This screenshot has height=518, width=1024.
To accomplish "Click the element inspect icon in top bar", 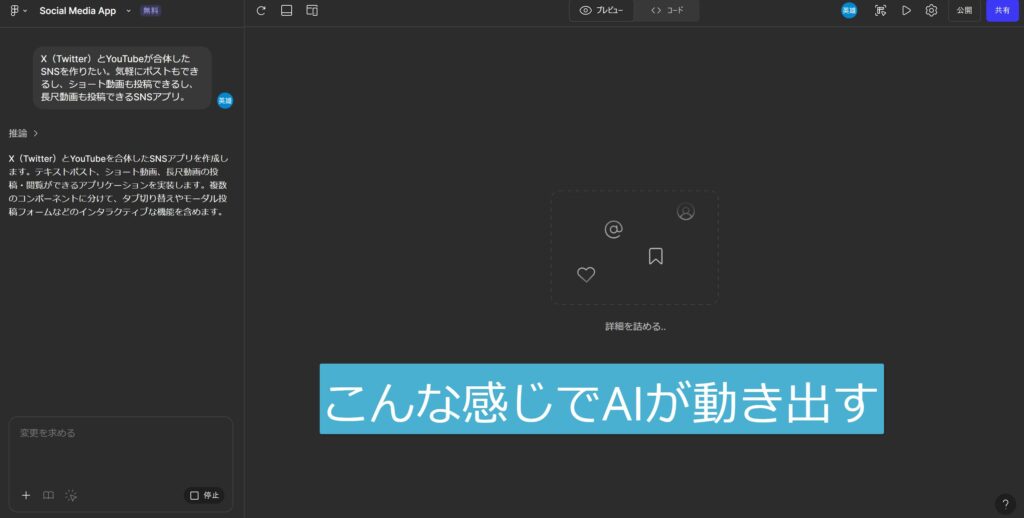I will click(x=880, y=11).
